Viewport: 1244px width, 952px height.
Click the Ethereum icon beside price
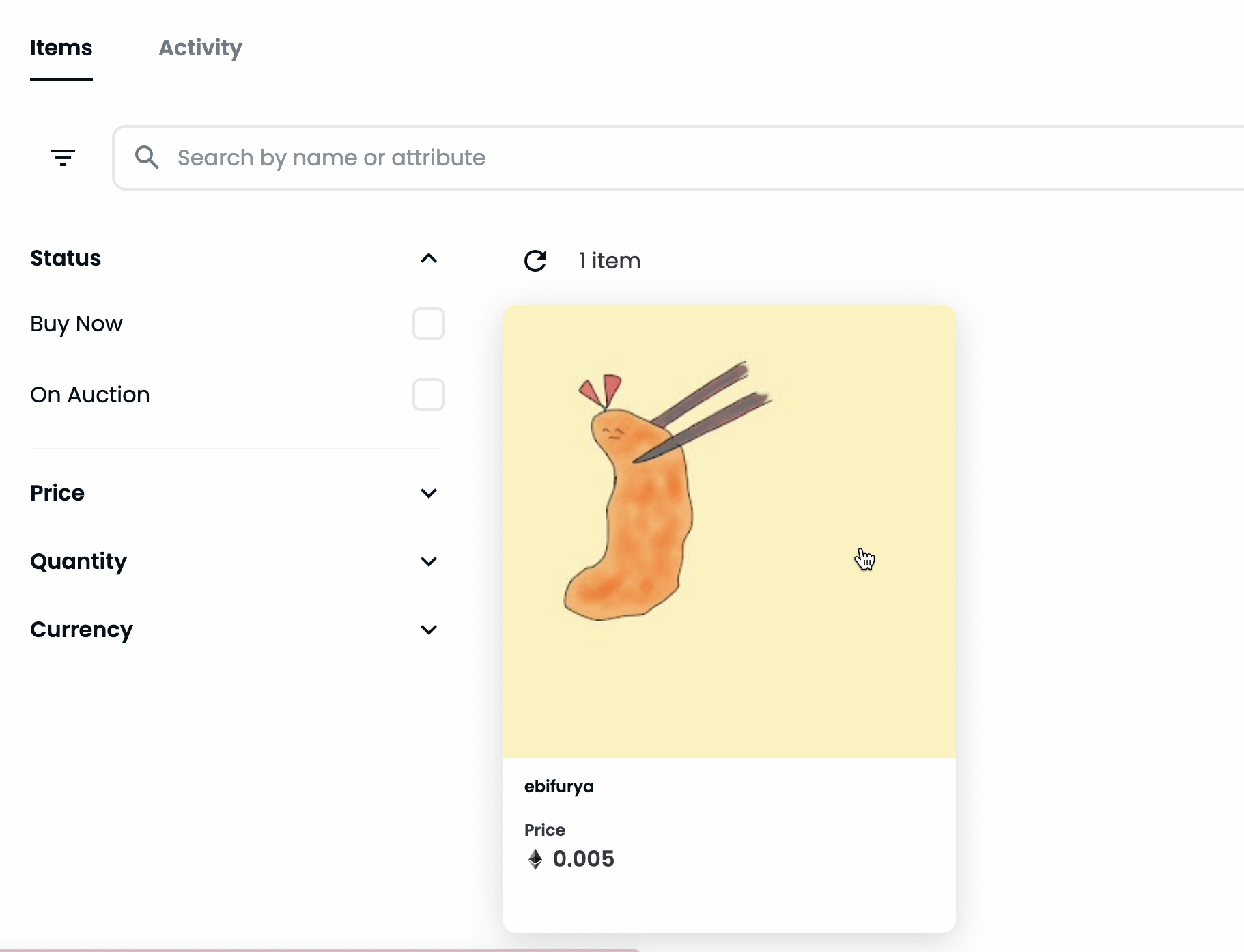coord(535,858)
